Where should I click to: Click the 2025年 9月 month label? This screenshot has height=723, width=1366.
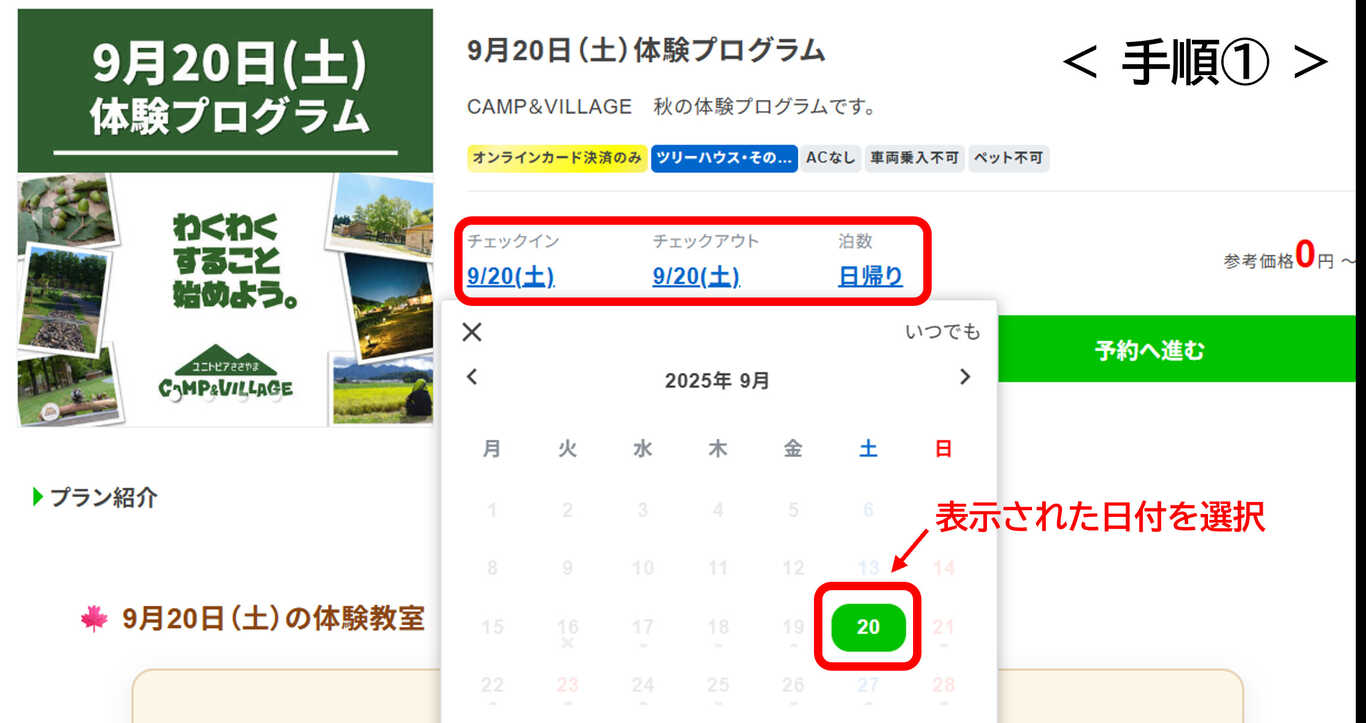click(717, 381)
